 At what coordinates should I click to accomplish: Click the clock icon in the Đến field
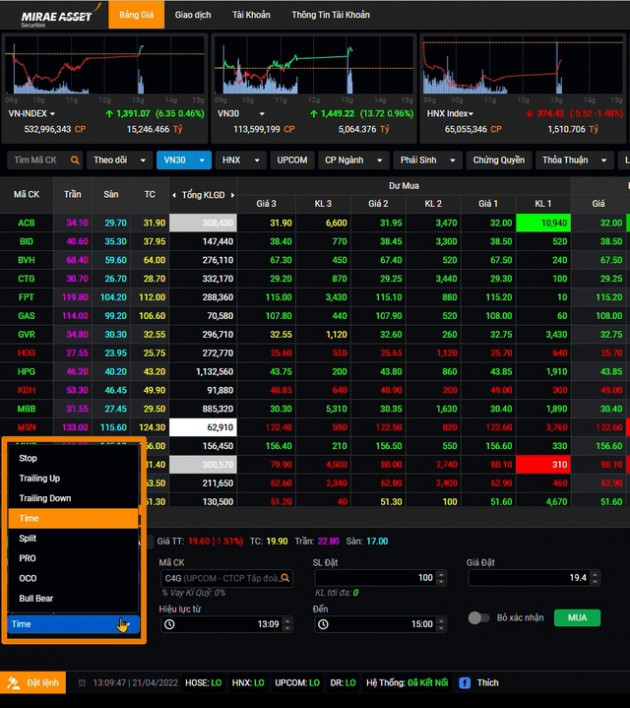pos(325,624)
